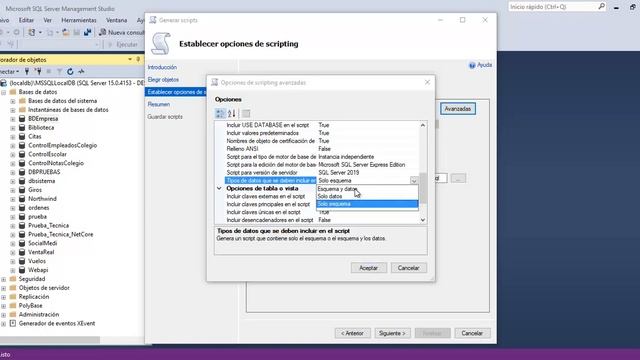Image resolution: width=640 pixels, height=360 pixels.
Task: Click the Disconnect plug icon in Object Explorer
Action: pyautogui.click(x=38, y=71)
